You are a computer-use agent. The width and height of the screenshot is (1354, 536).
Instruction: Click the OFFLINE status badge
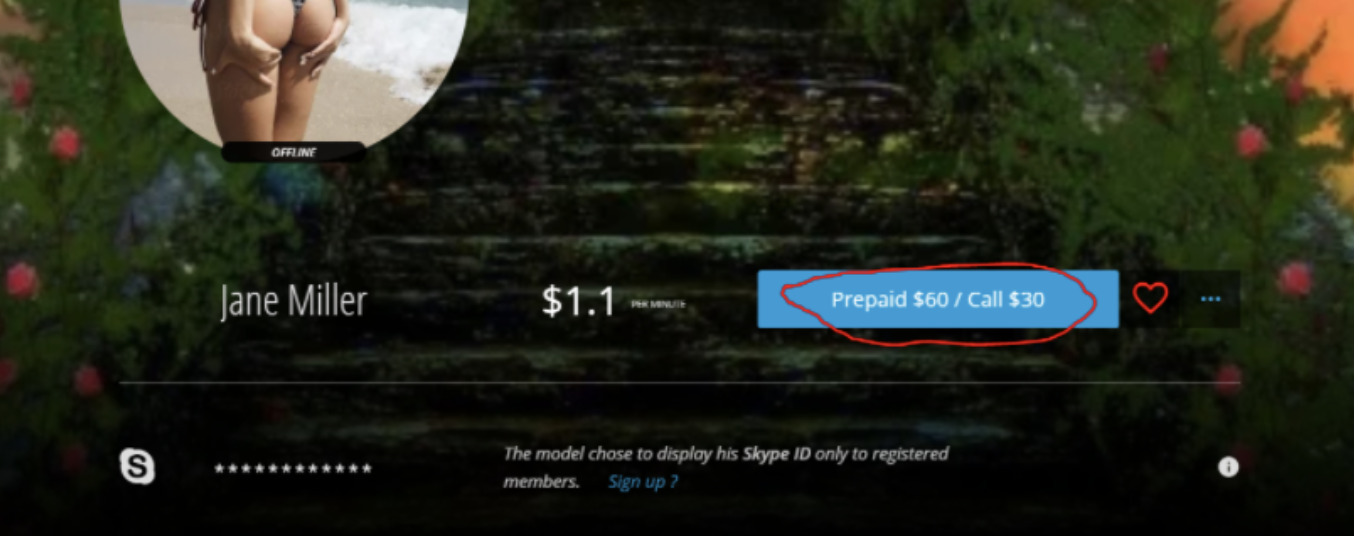[x=293, y=152]
